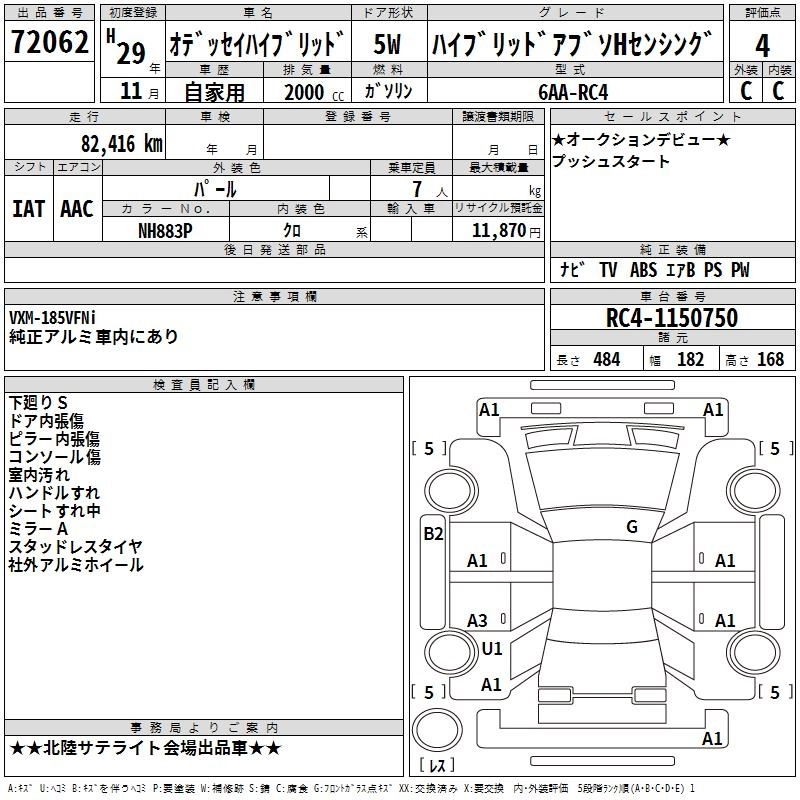Click the G windshield mark on diagram
This screenshot has height=800, width=800.
pos(631,527)
